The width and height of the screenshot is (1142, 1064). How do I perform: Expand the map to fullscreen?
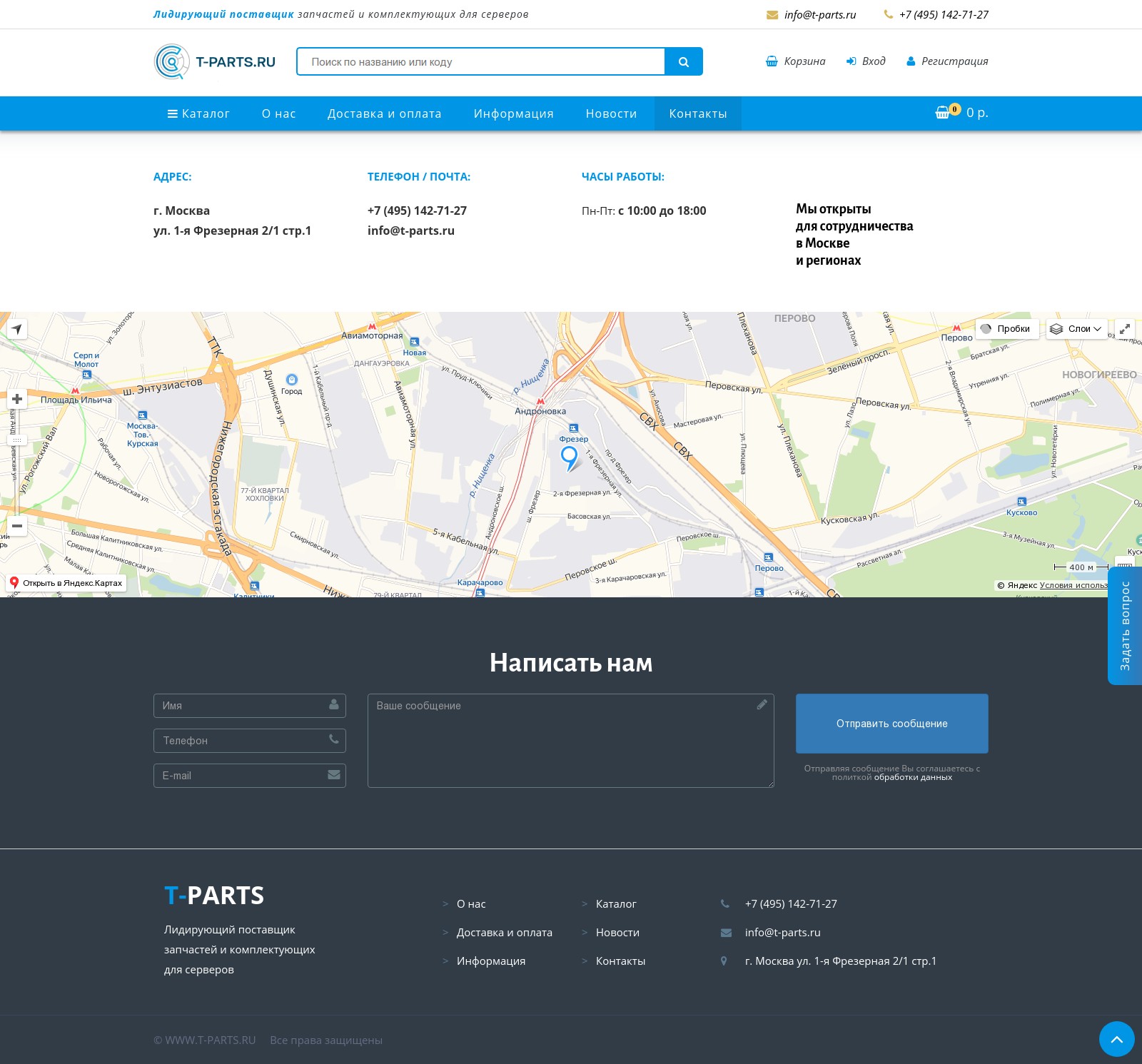point(1124,329)
